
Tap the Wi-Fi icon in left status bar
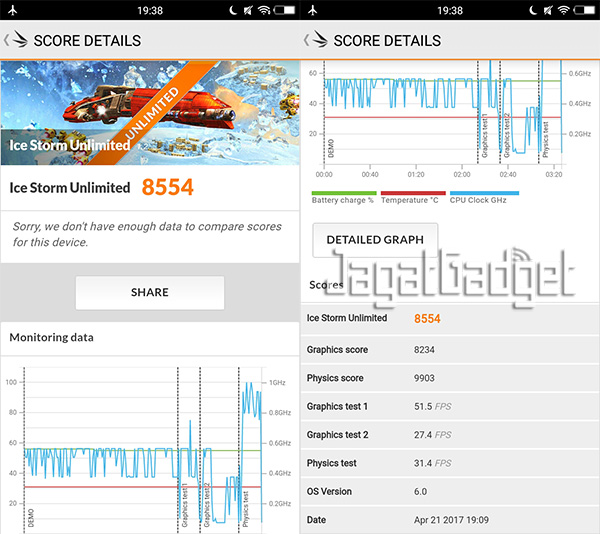click(265, 10)
